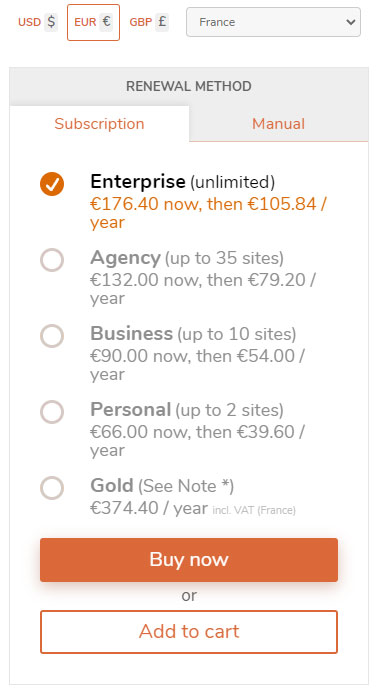Image resolution: width=378 pixels, height=693 pixels.
Task: Select the Business plan radio button
Action: point(52,336)
